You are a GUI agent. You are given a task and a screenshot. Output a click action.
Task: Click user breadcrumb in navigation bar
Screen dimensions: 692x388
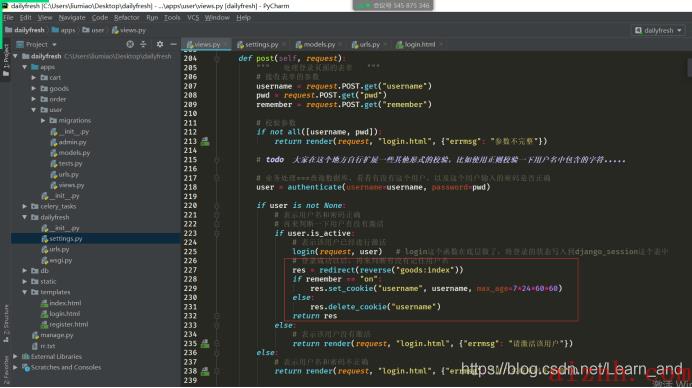coord(93,30)
